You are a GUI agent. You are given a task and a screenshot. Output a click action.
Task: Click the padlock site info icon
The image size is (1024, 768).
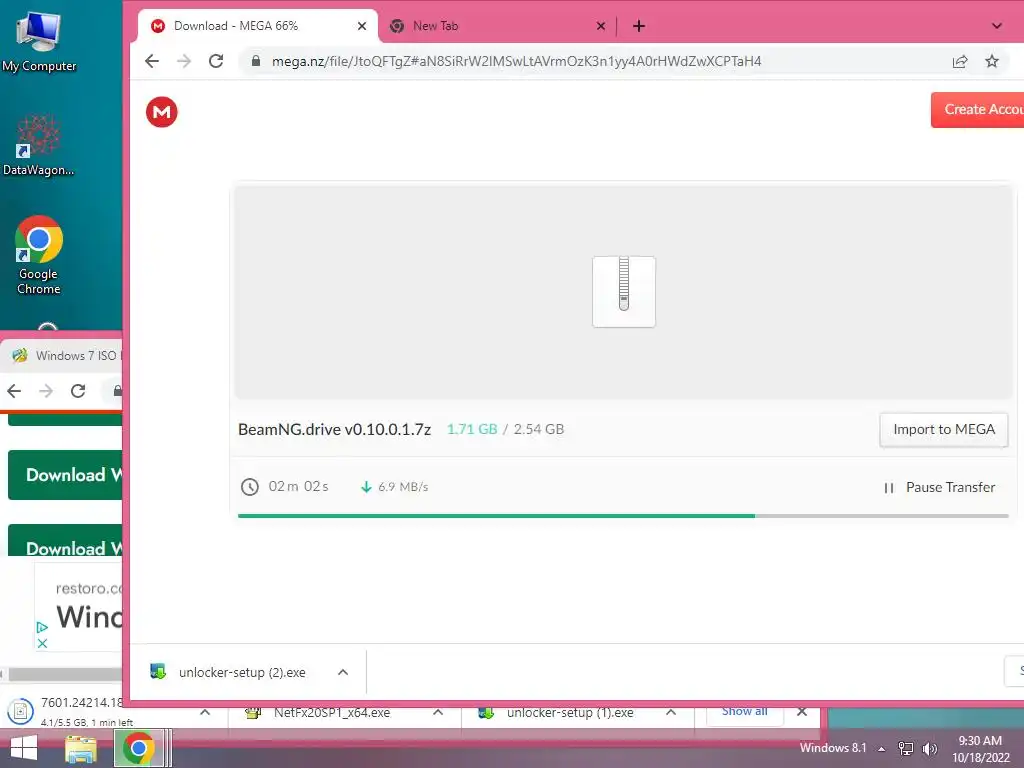256,61
